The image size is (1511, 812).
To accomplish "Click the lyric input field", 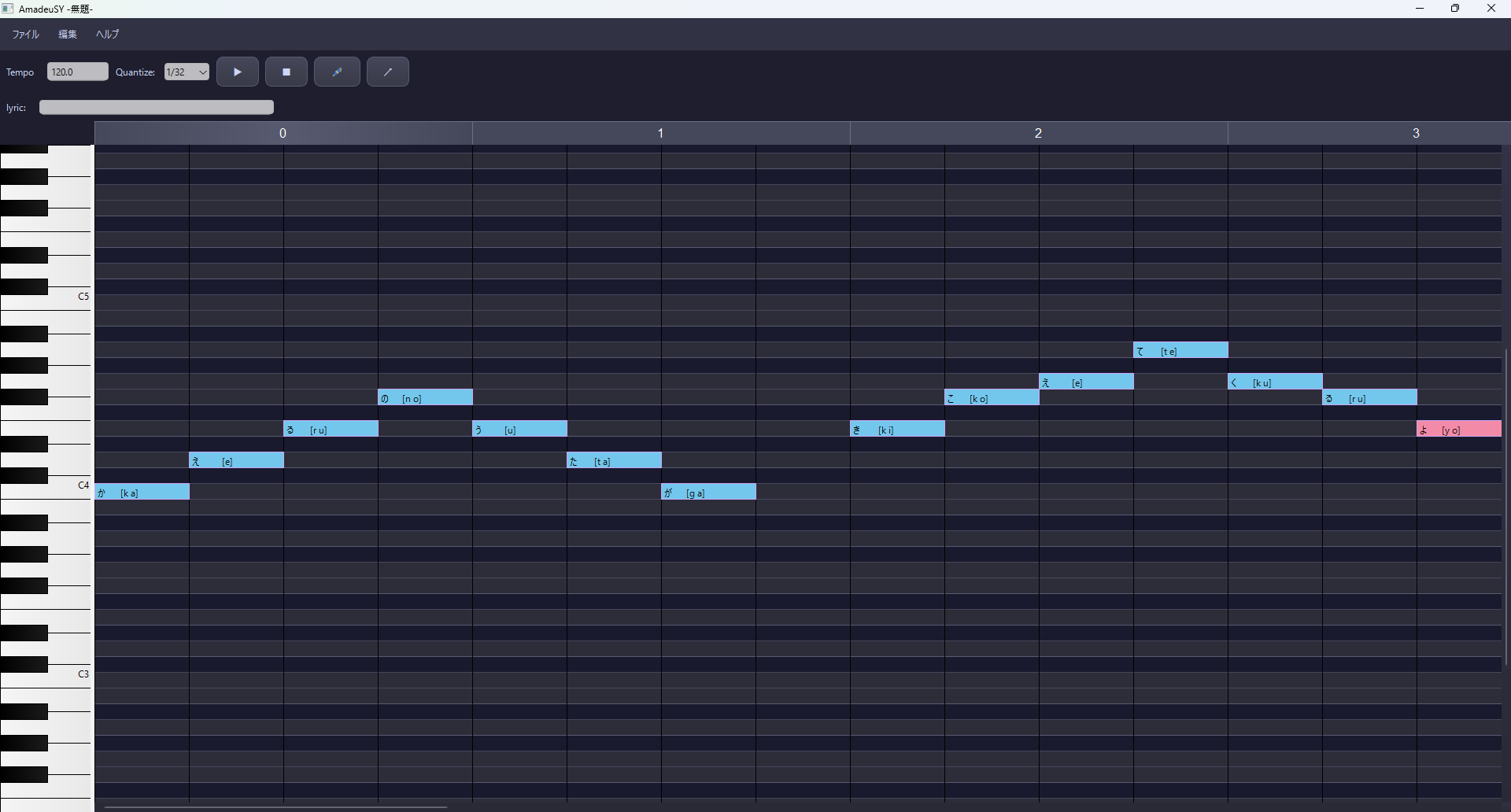I will (156, 107).
